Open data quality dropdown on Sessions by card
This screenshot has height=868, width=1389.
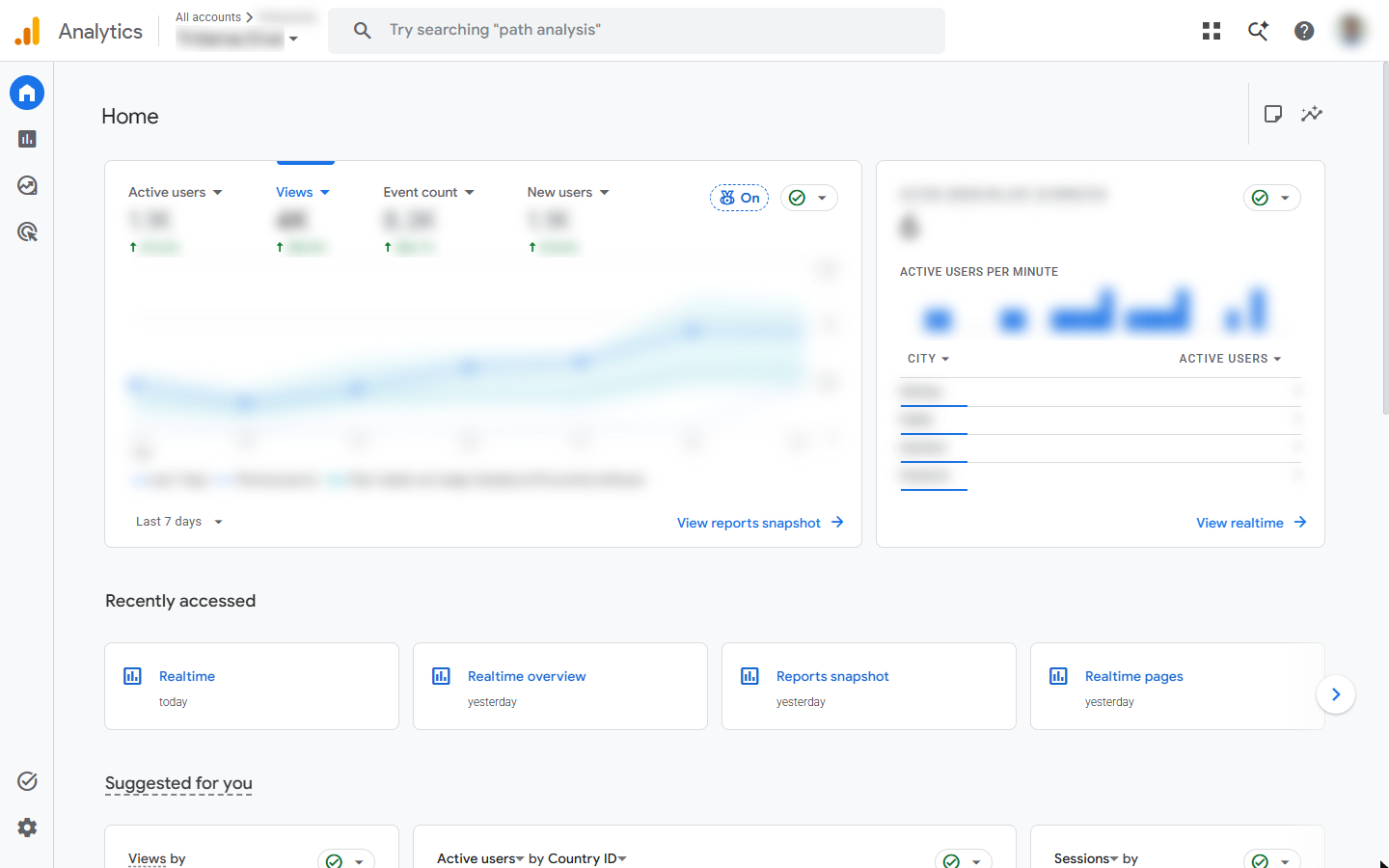tap(1272, 860)
